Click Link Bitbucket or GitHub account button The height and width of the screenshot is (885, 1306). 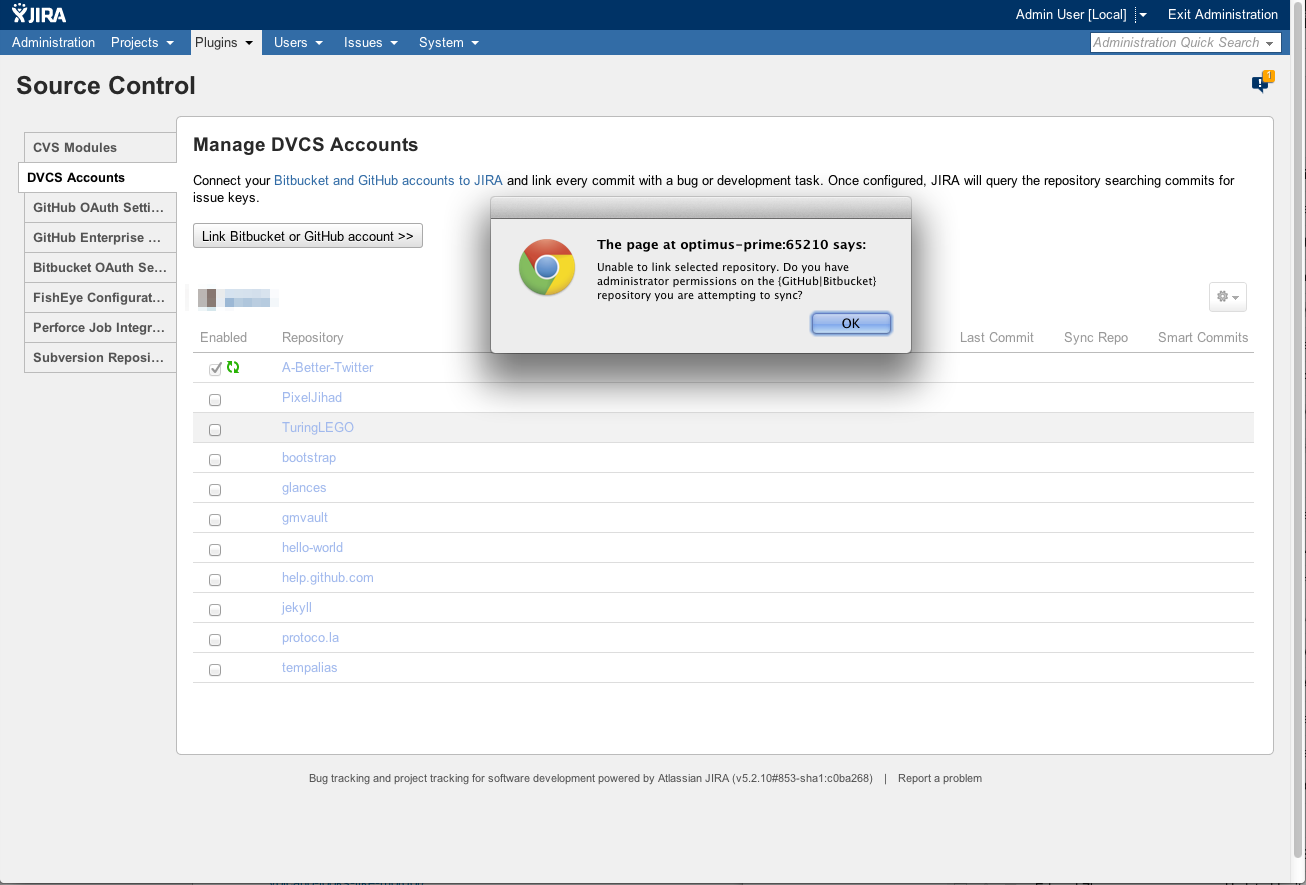308,236
